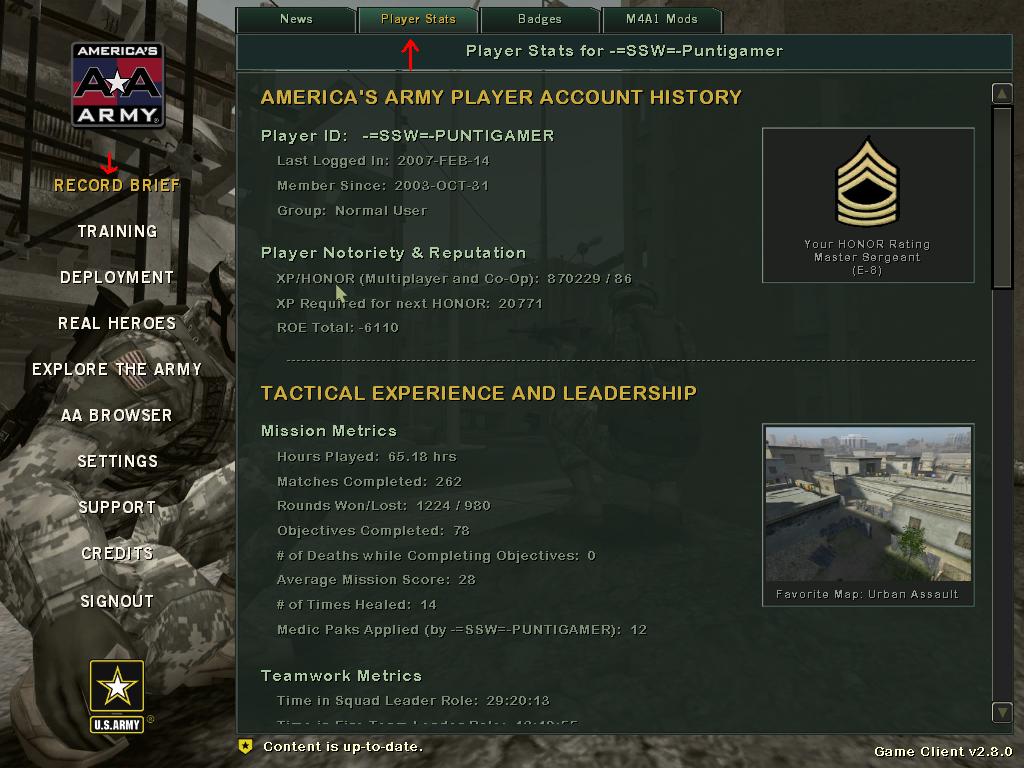Screen dimensions: 1024x768
Task: Click the U.S. Army star logo
Action: [117, 696]
